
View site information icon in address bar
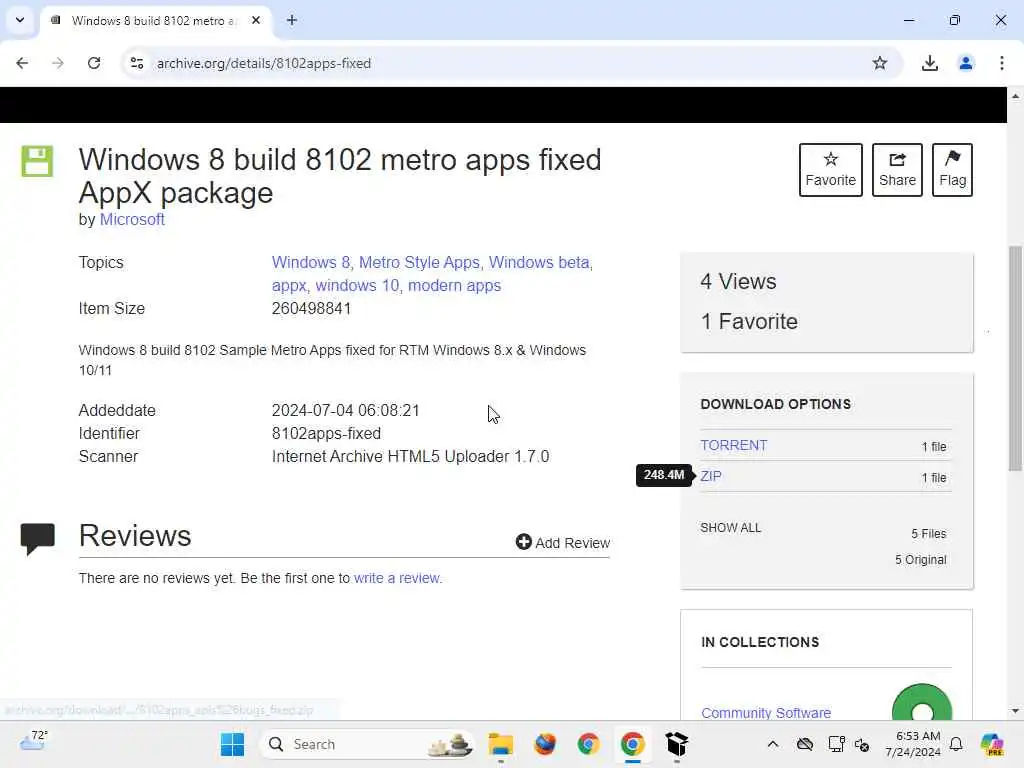coord(137,63)
